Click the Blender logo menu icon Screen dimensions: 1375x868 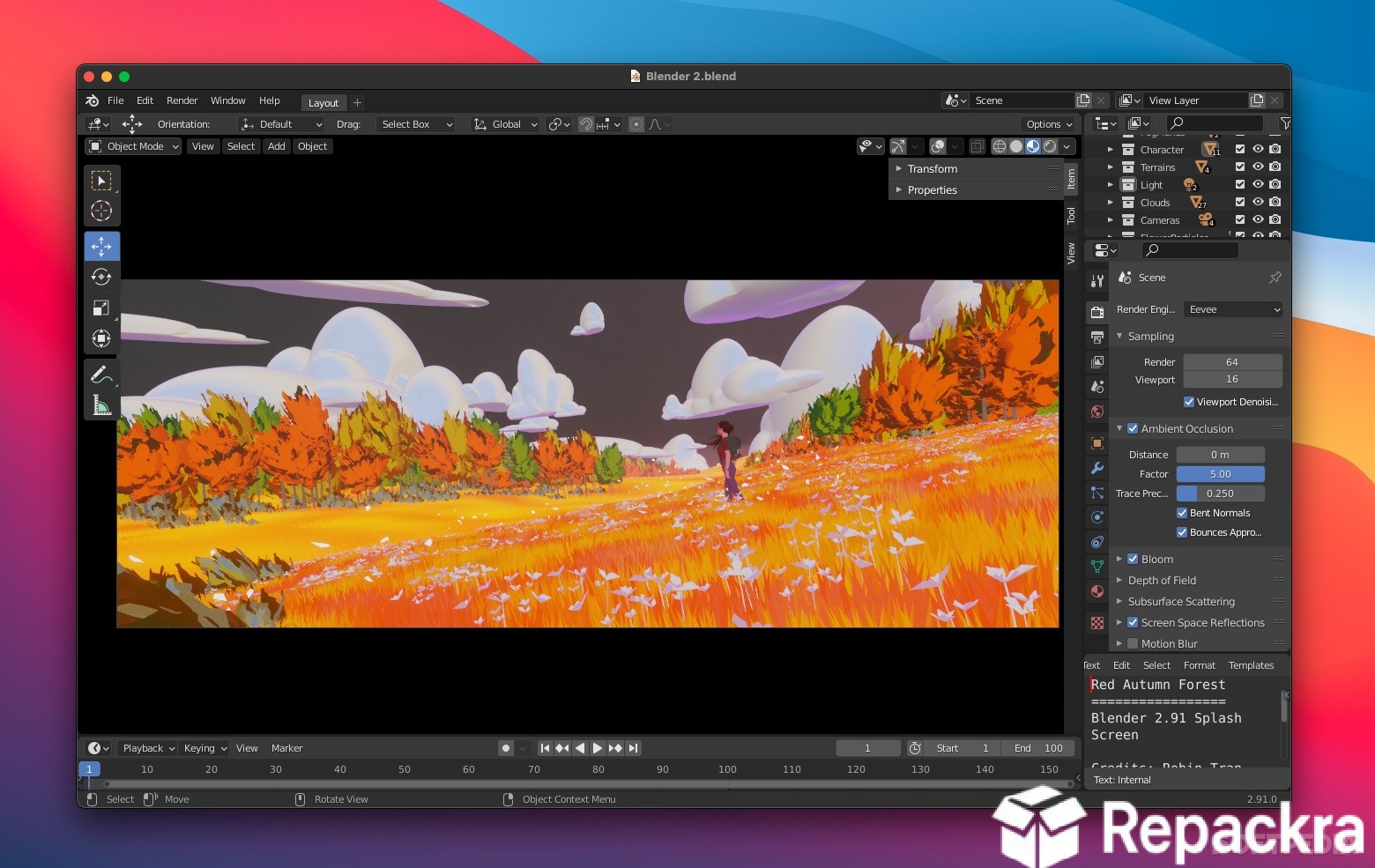click(x=92, y=100)
